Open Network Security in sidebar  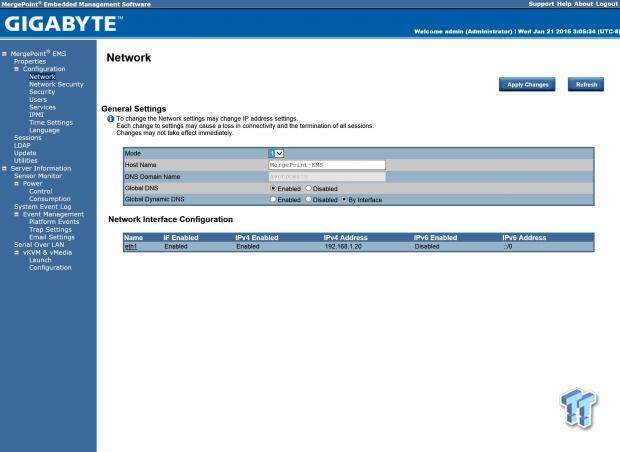(x=56, y=84)
